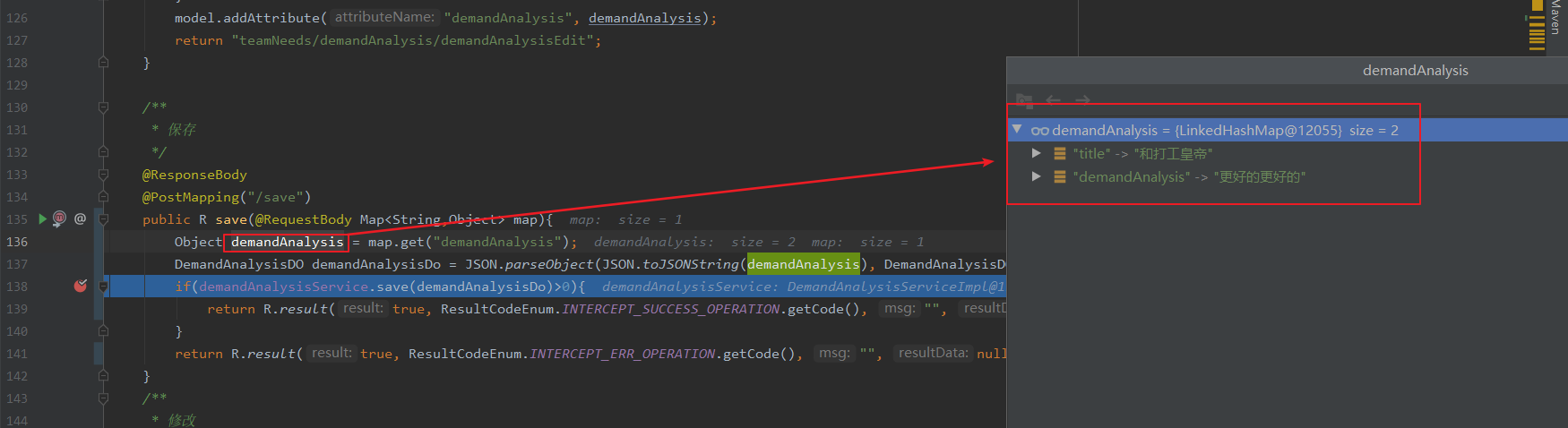Click the attributeName: parameter hint on line 126

(384, 17)
